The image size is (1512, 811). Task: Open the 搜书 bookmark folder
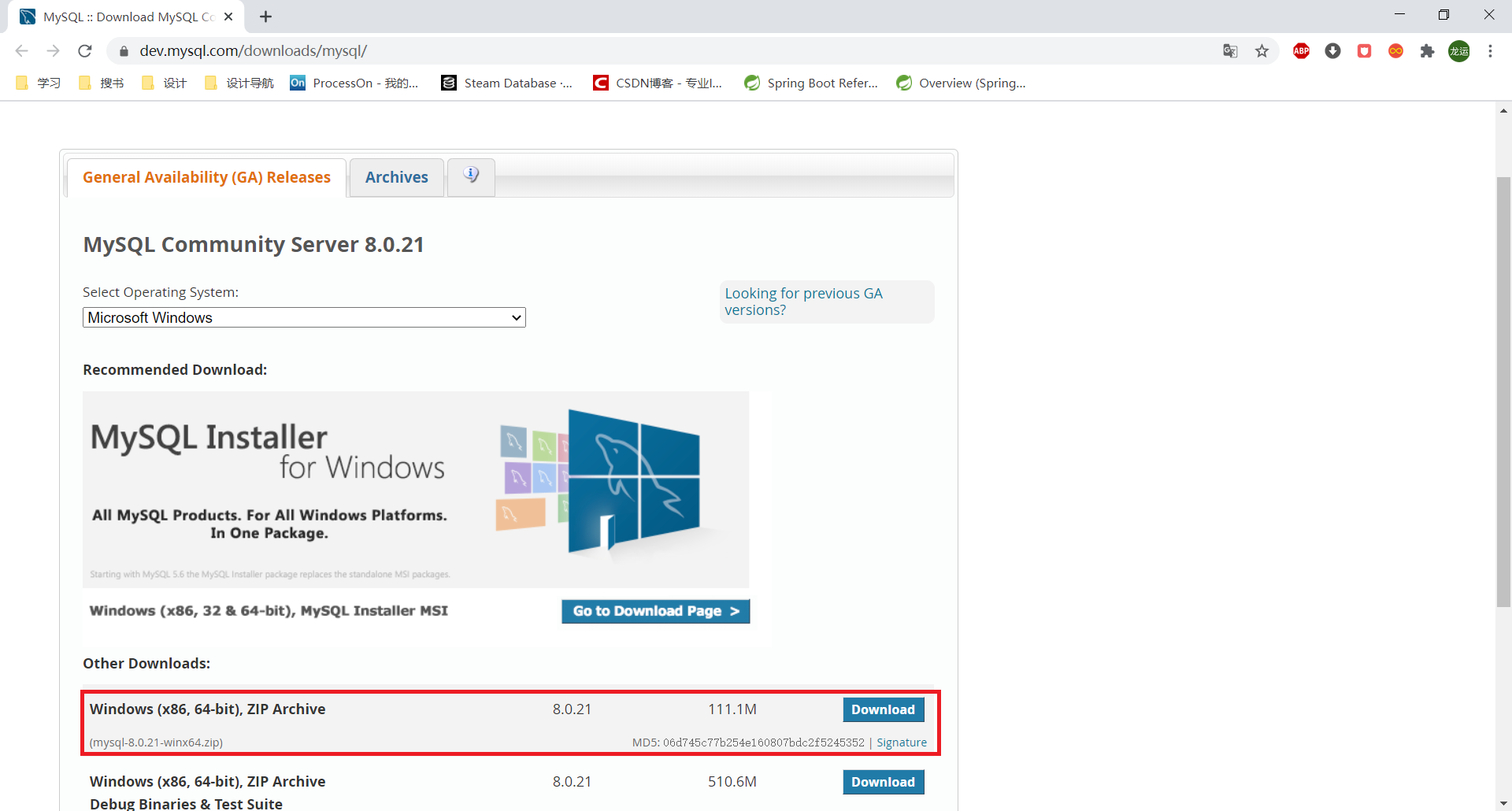102,83
